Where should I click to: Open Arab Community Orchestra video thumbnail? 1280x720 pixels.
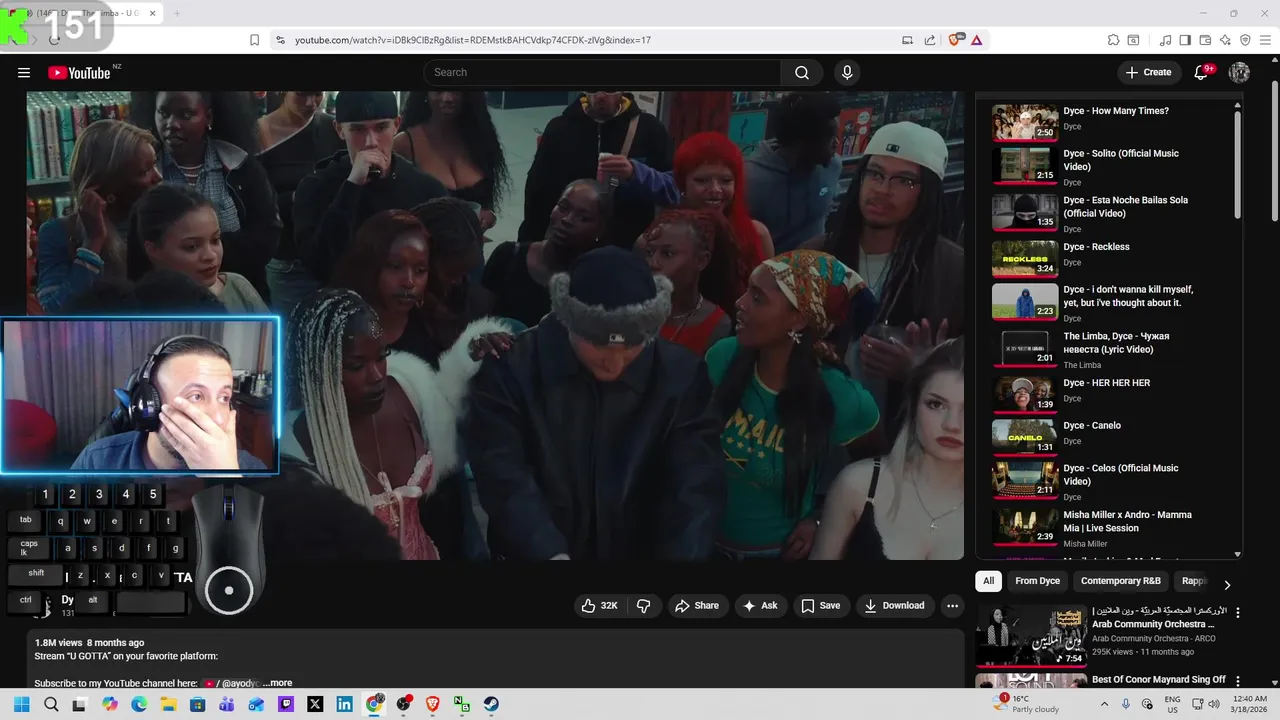[x=1030, y=636]
